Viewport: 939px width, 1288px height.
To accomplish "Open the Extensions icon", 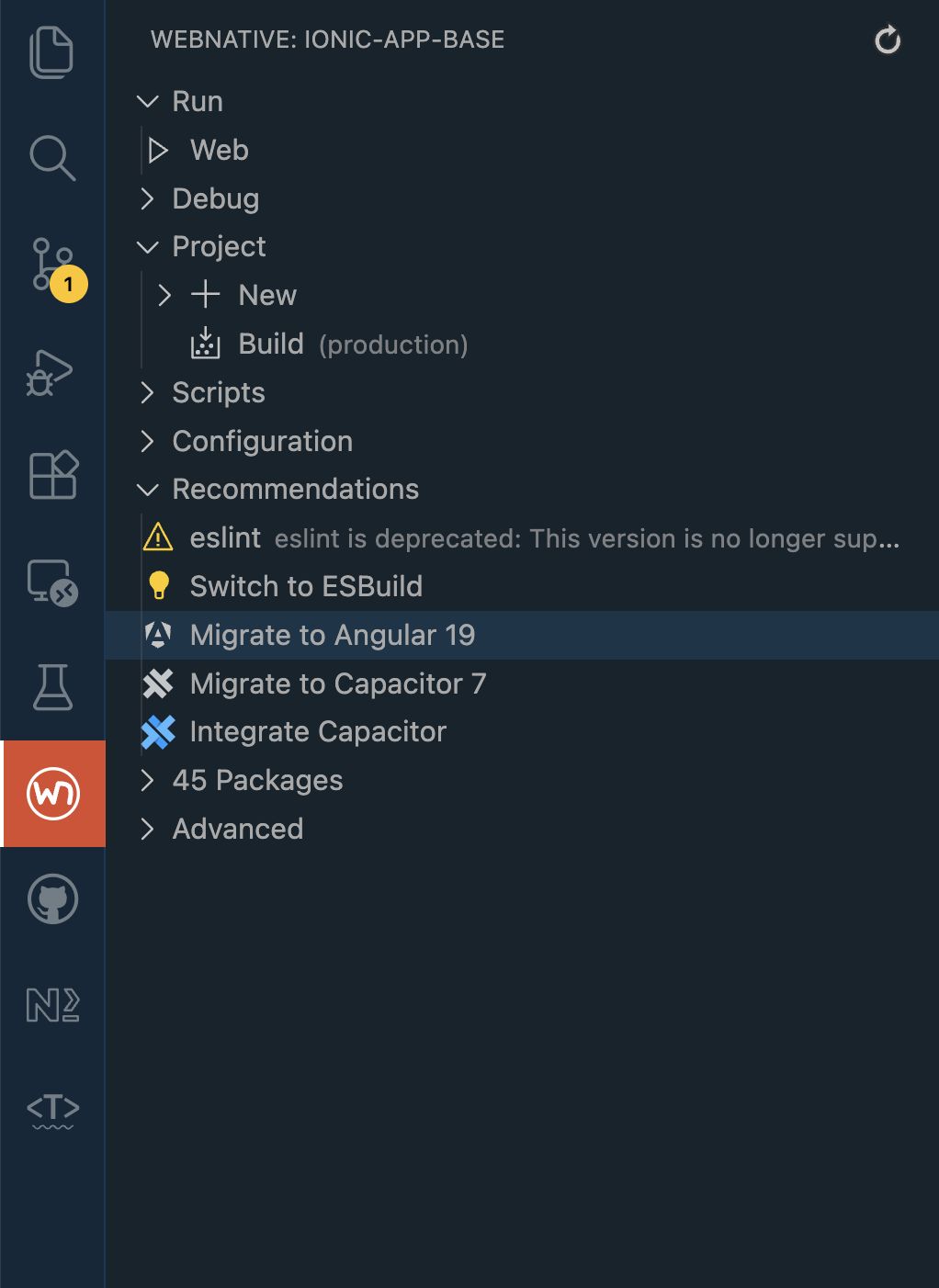I will [52, 476].
